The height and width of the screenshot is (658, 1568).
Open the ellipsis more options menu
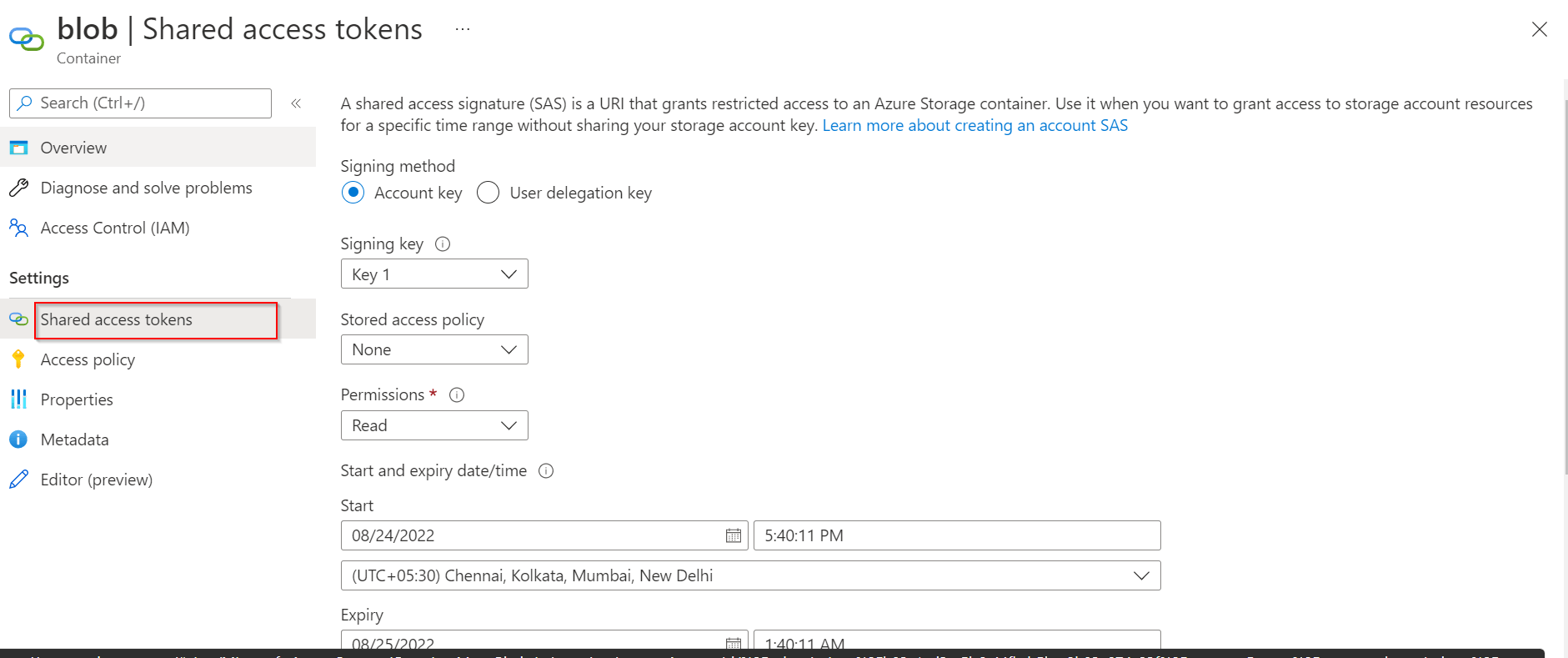click(x=463, y=29)
